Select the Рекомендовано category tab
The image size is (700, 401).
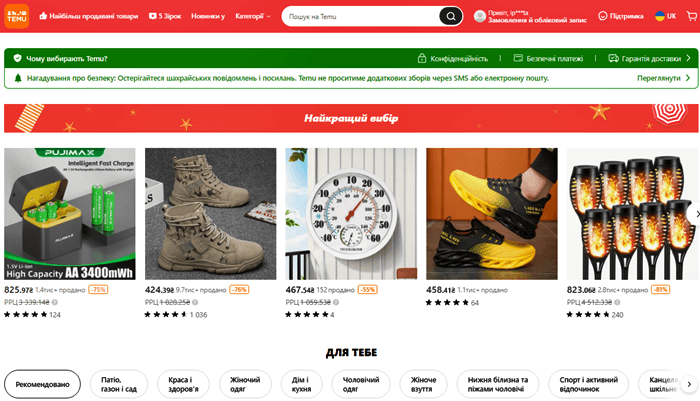(x=42, y=384)
